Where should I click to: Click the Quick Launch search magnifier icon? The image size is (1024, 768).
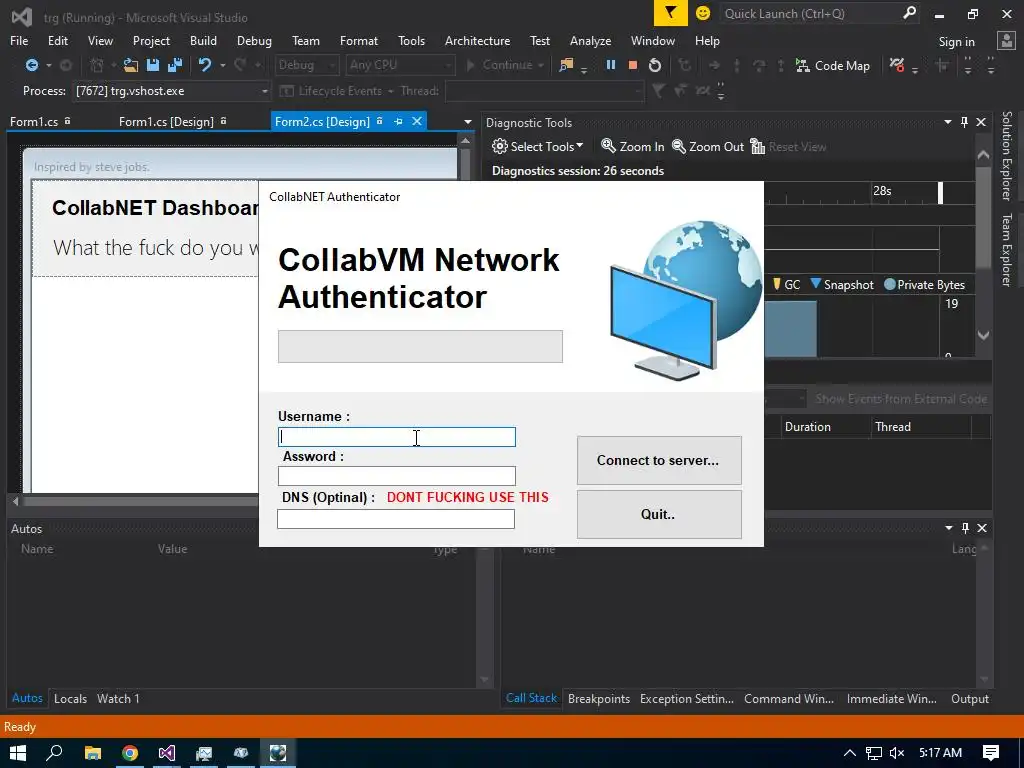click(x=909, y=13)
